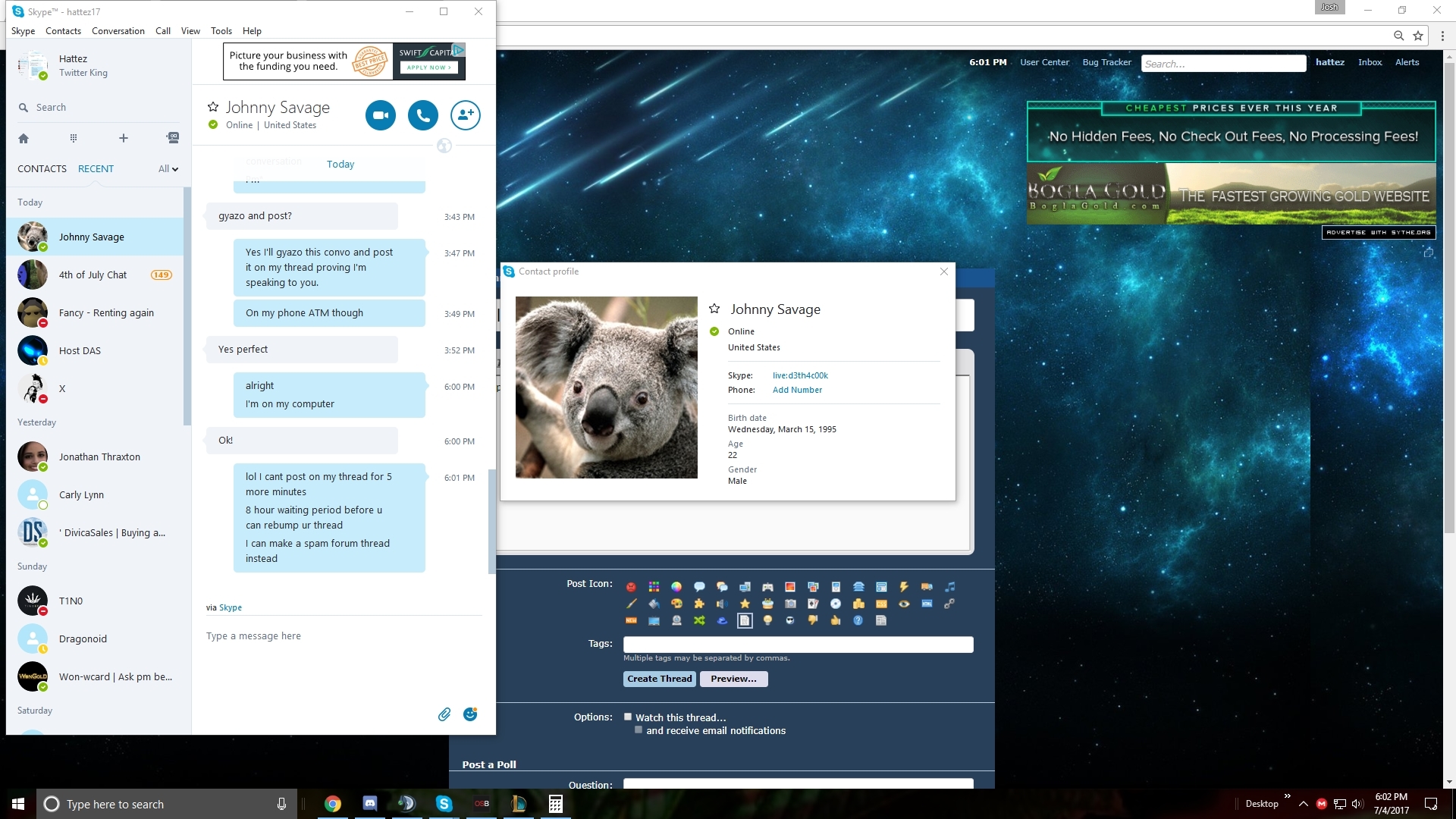
Task: Choose the yellow star post icon
Action: click(x=745, y=604)
